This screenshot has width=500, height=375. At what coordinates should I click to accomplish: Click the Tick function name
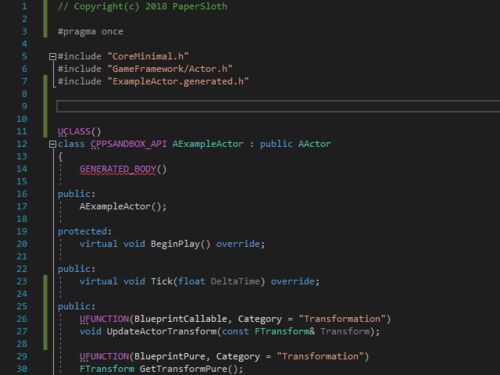pos(161,281)
